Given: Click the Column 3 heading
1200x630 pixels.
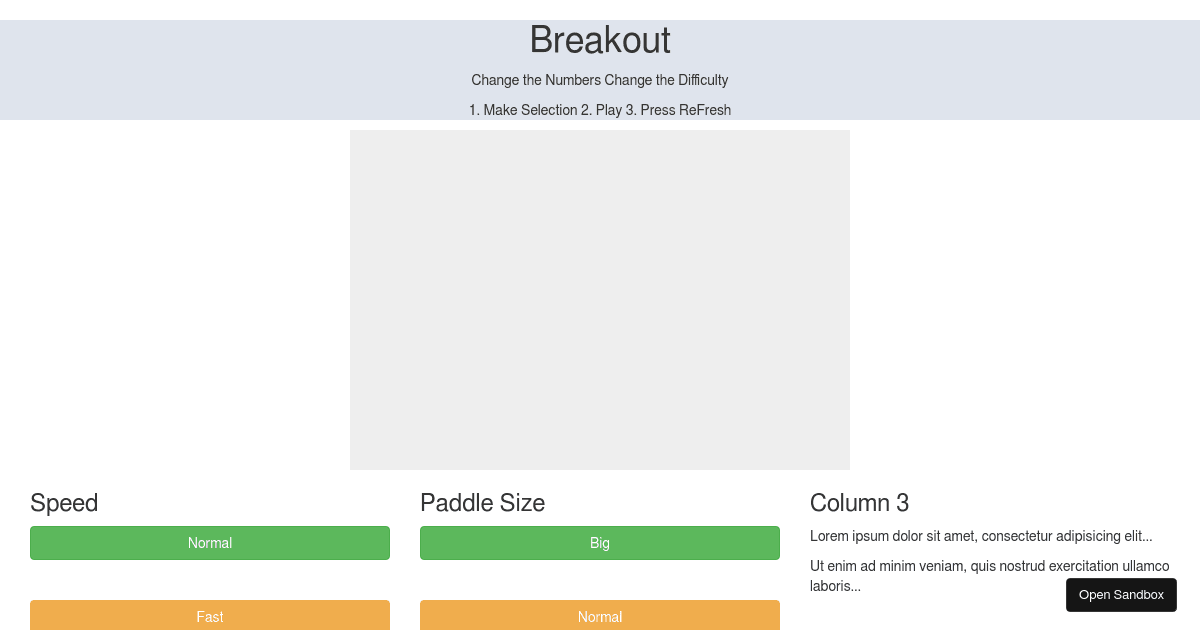Looking at the screenshot, I should (x=859, y=503).
